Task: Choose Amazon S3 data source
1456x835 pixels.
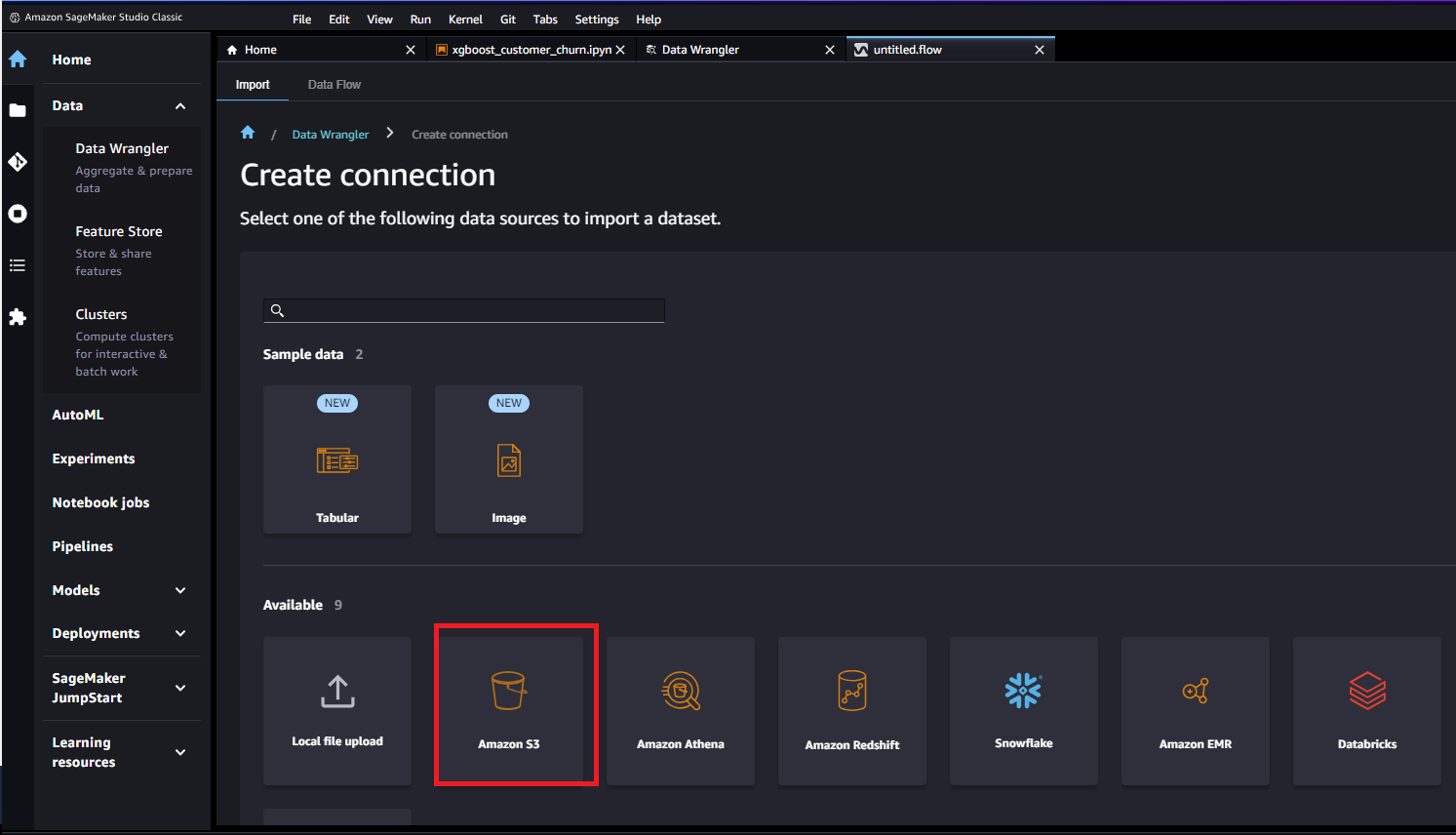Action: pyautogui.click(x=509, y=711)
